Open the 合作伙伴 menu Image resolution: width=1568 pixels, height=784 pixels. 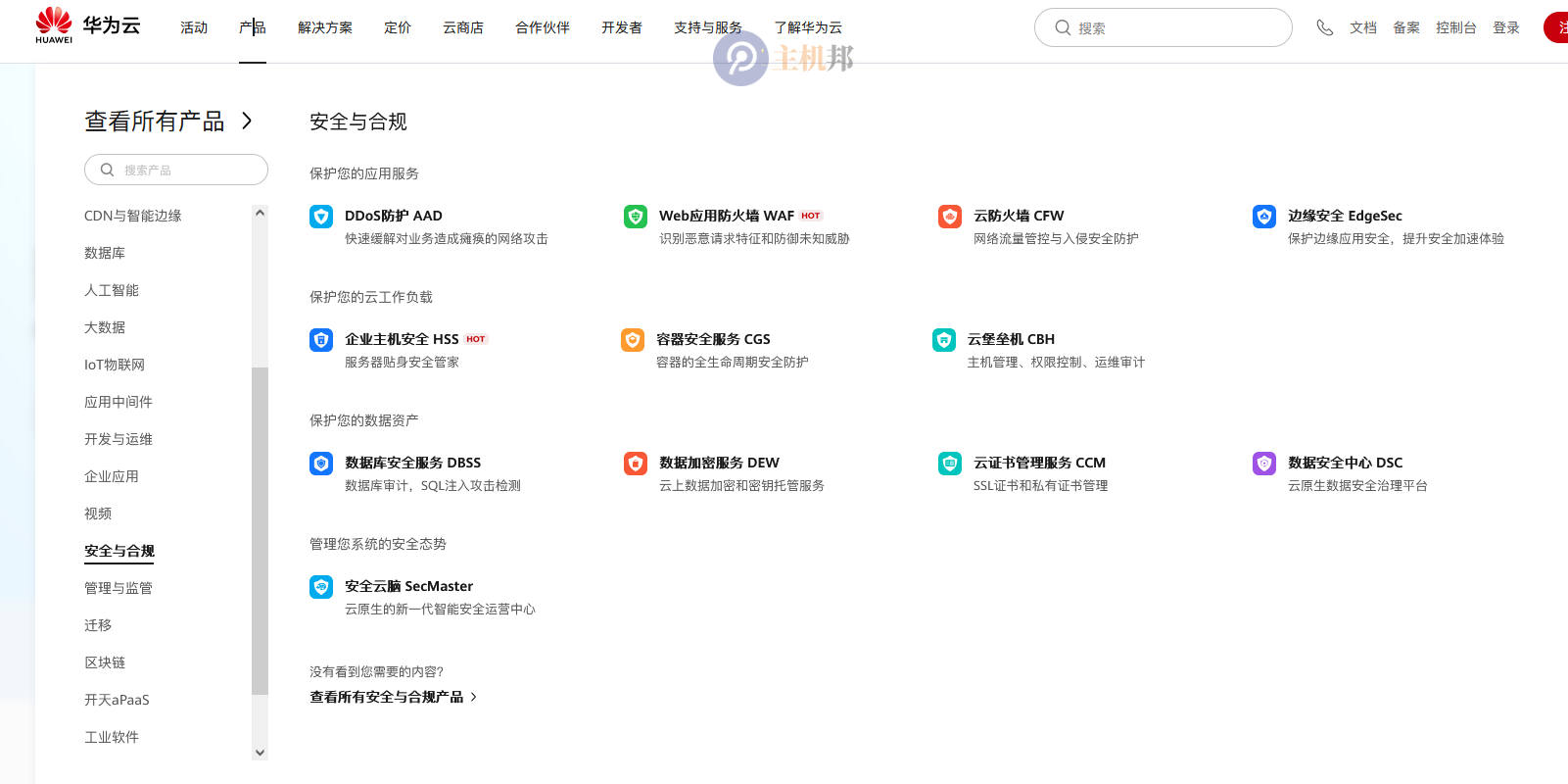(543, 27)
